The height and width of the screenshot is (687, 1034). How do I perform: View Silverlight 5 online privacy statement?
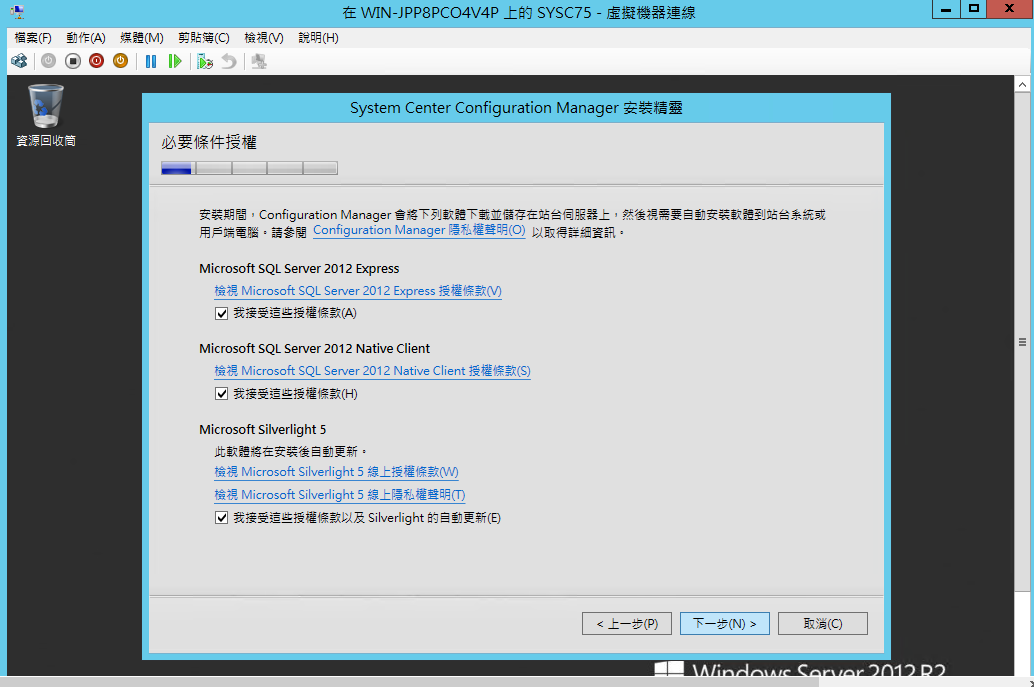[340, 494]
